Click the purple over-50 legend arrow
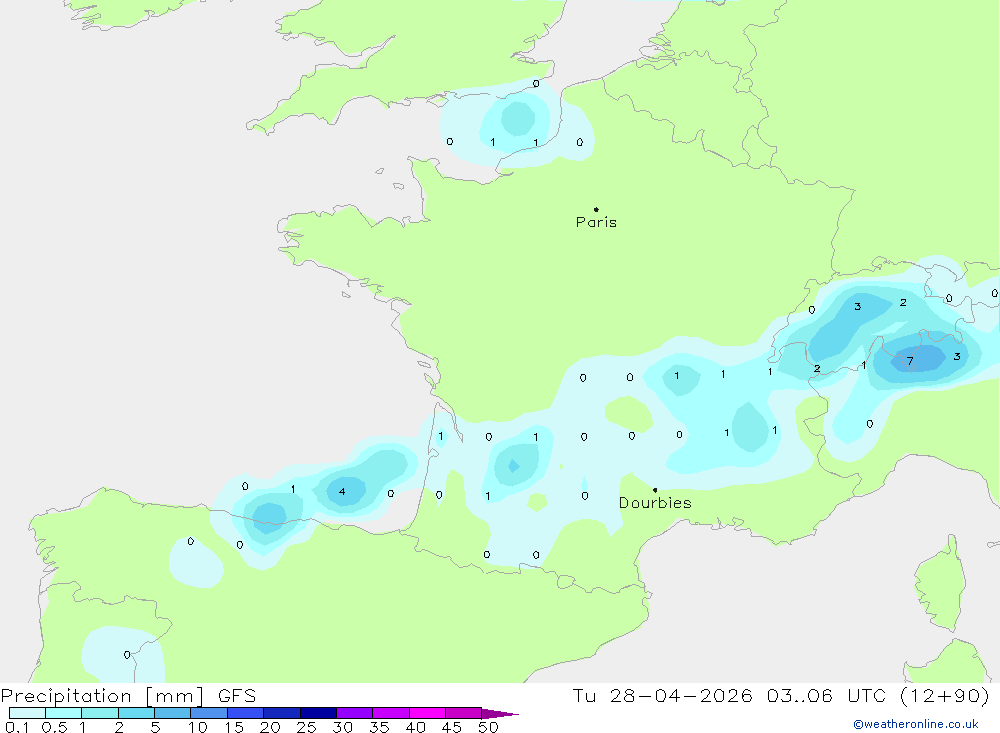Image resolution: width=1000 pixels, height=733 pixels. (x=499, y=714)
